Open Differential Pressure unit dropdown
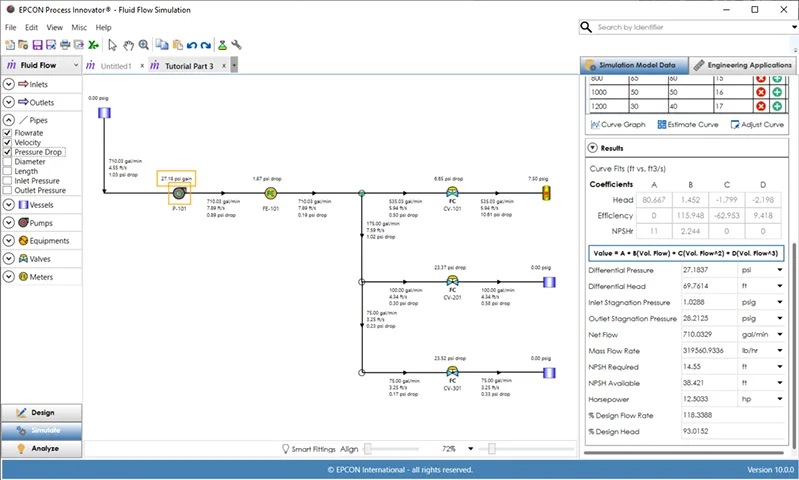 pos(779,270)
